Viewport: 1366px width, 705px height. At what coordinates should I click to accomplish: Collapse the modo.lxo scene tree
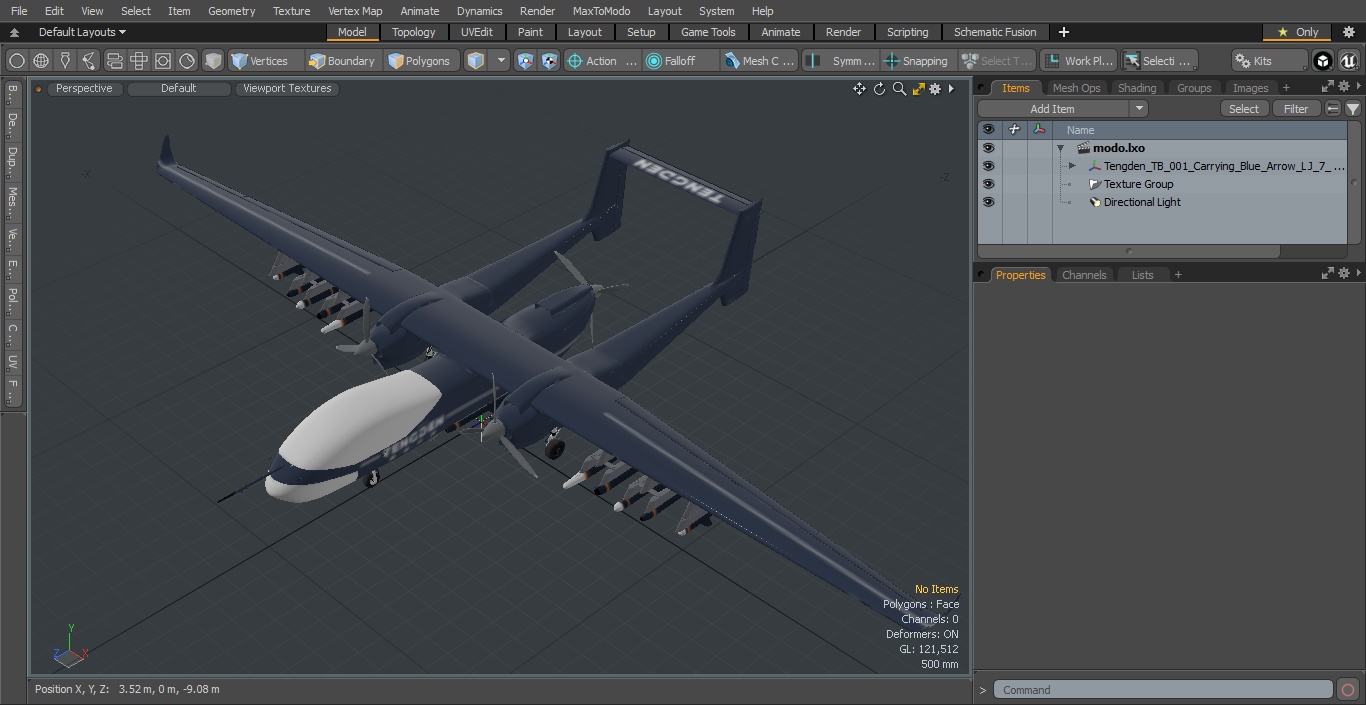click(1060, 148)
